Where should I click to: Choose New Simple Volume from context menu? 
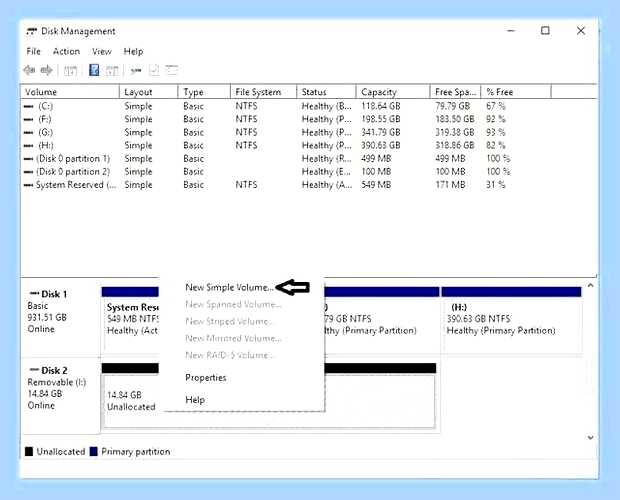(x=229, y=287)
